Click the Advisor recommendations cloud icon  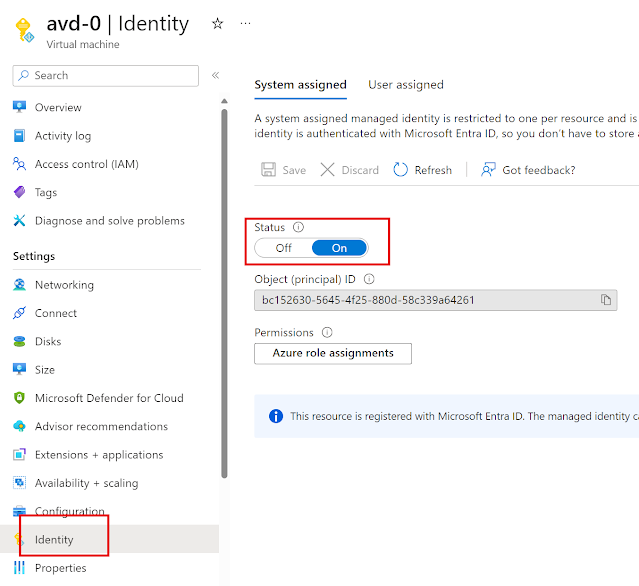pyautogui.click(x=19, y=426)
